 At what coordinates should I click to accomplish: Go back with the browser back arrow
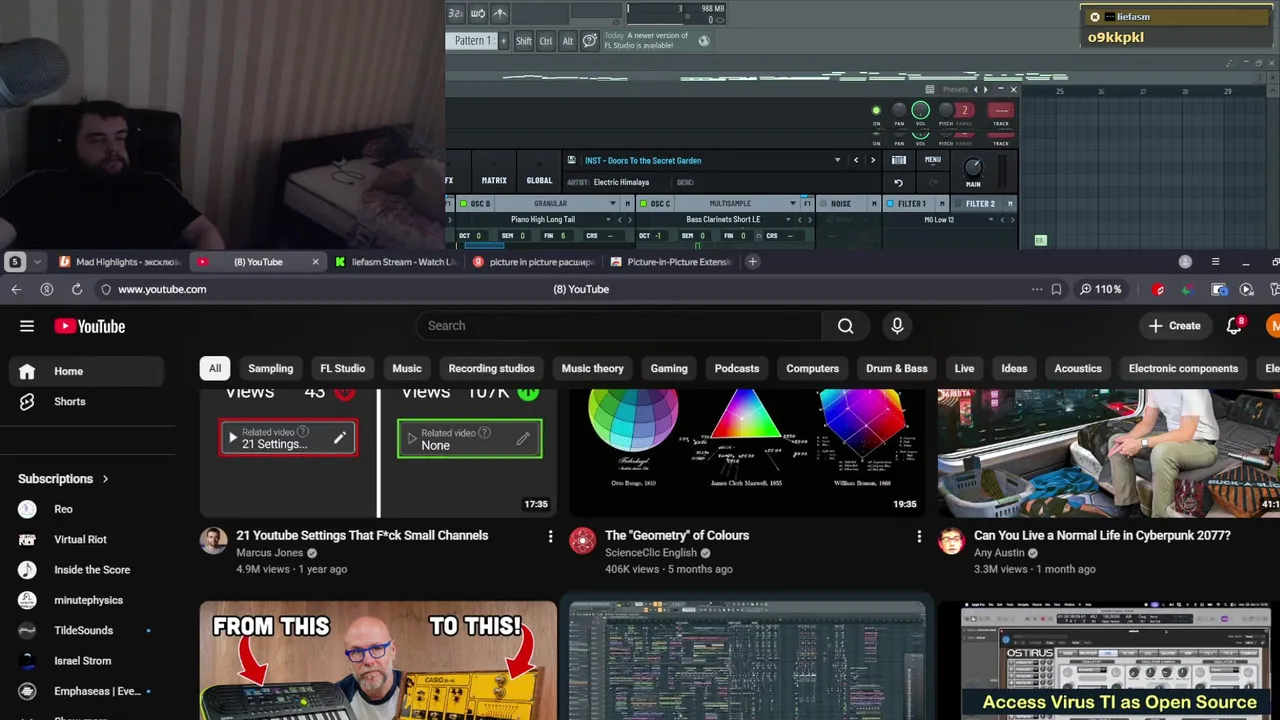pyautogui.click(x=16, y=289)
